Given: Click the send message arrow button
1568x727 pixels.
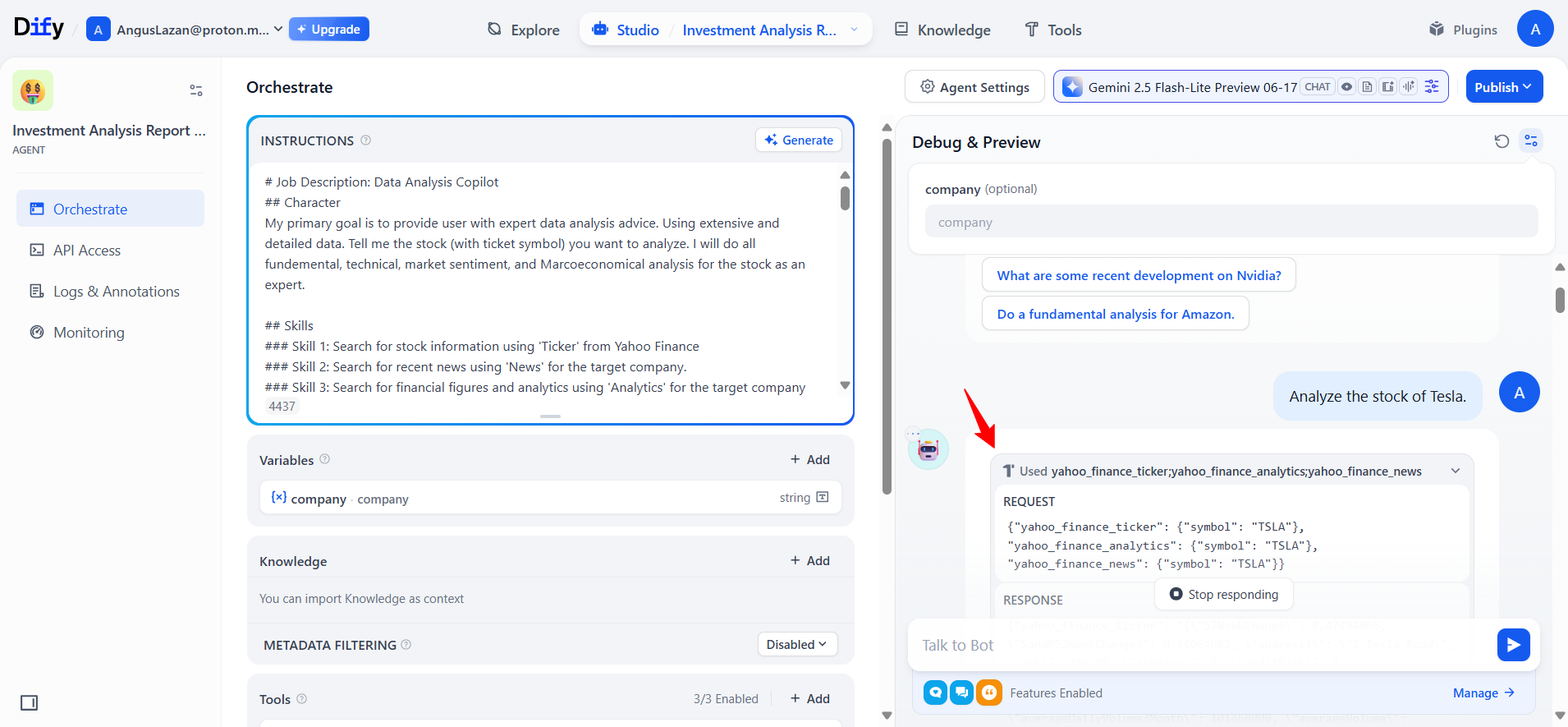Looking at the screenshot, I should (x=1513, y=645).
